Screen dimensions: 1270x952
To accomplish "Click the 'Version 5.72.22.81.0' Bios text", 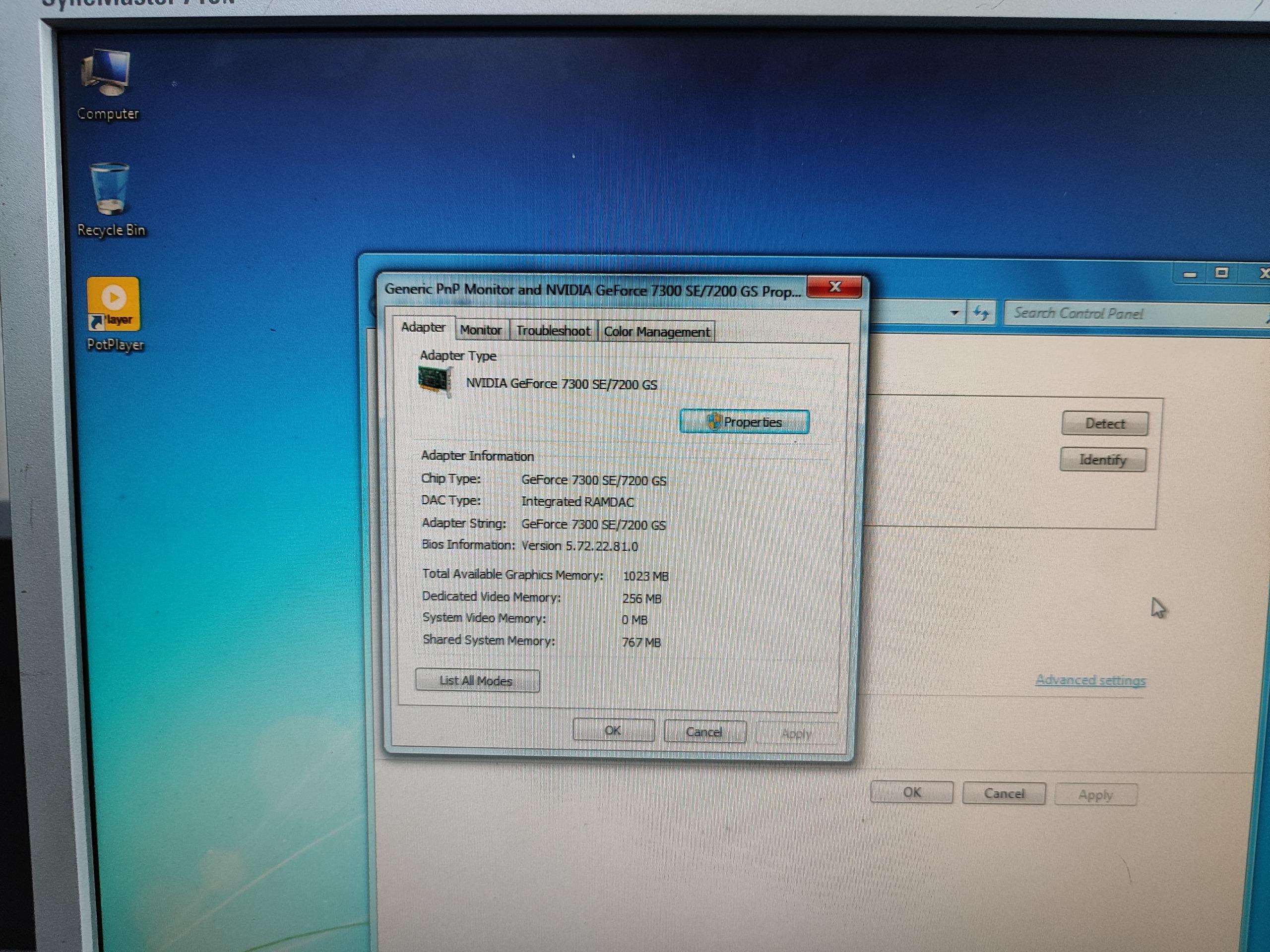I will click(579, 546).
